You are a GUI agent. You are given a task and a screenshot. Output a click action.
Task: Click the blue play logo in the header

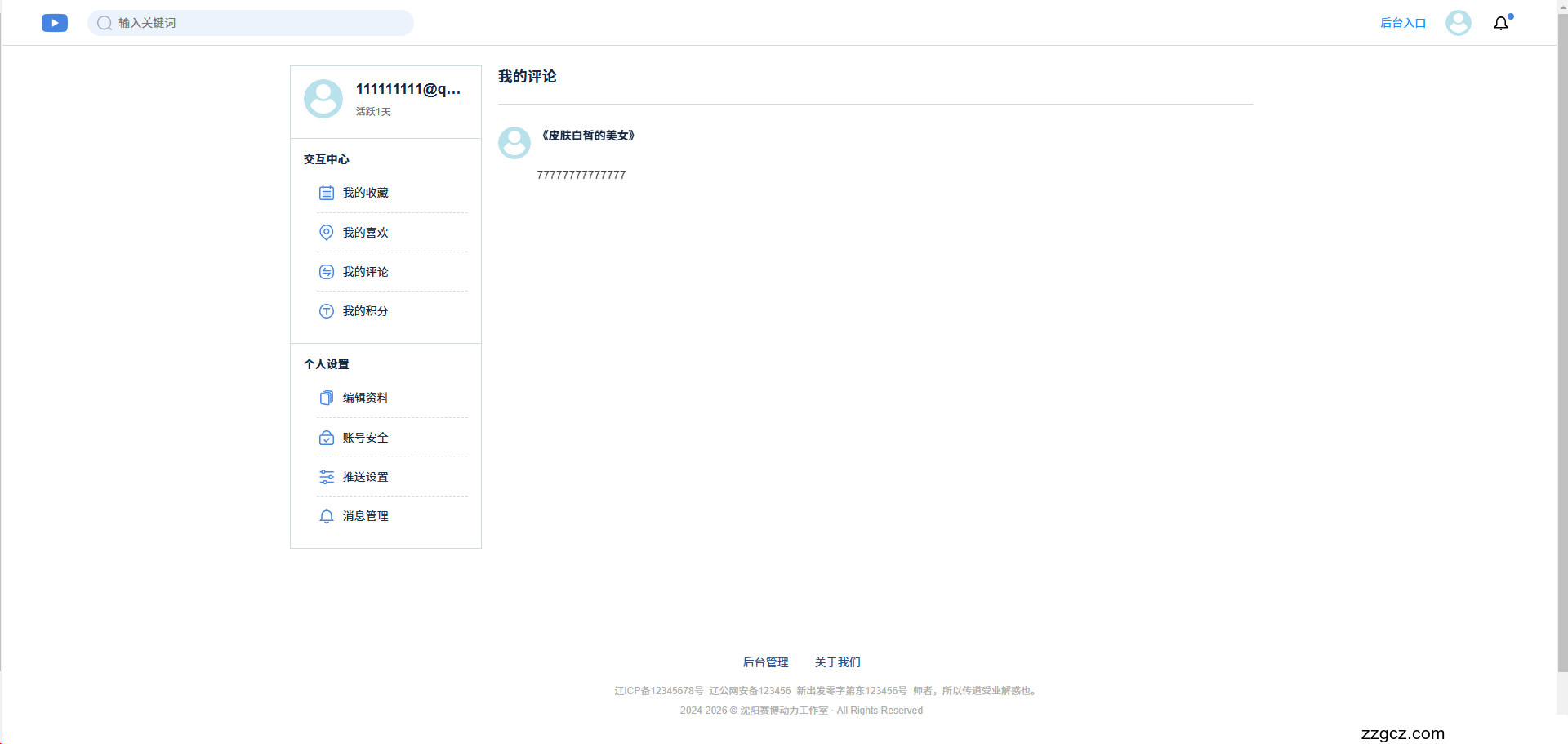(x=54, y=23)
